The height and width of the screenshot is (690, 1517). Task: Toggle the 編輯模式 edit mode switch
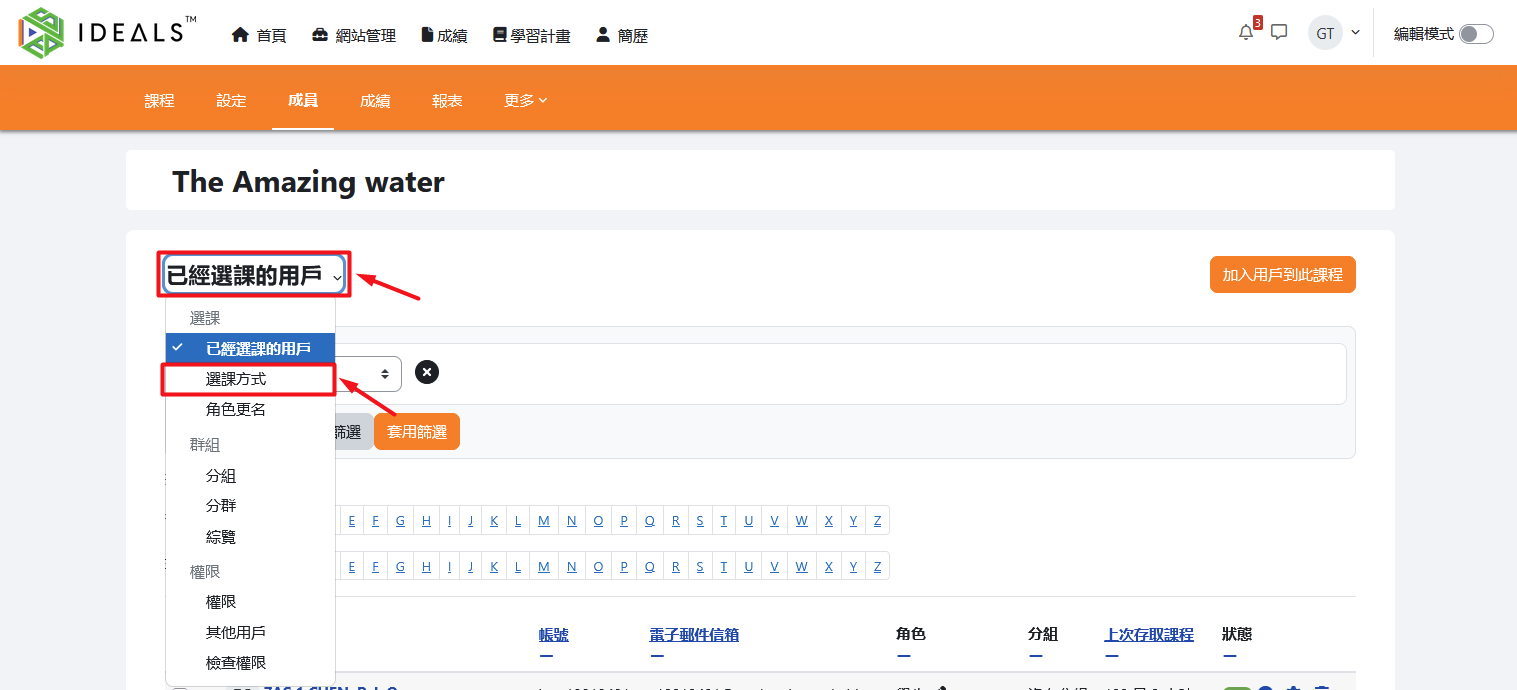coord(1475,34)
